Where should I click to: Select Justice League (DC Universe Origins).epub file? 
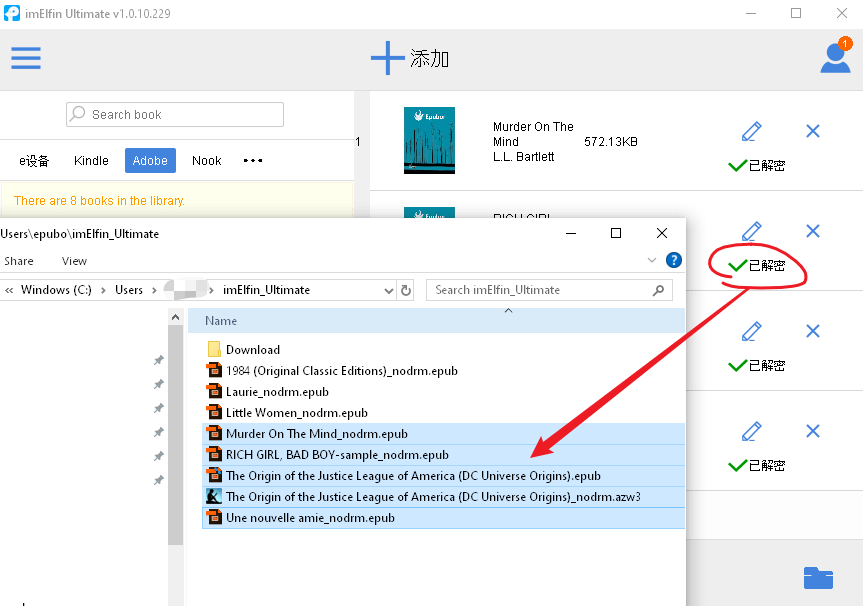(444, 476)
